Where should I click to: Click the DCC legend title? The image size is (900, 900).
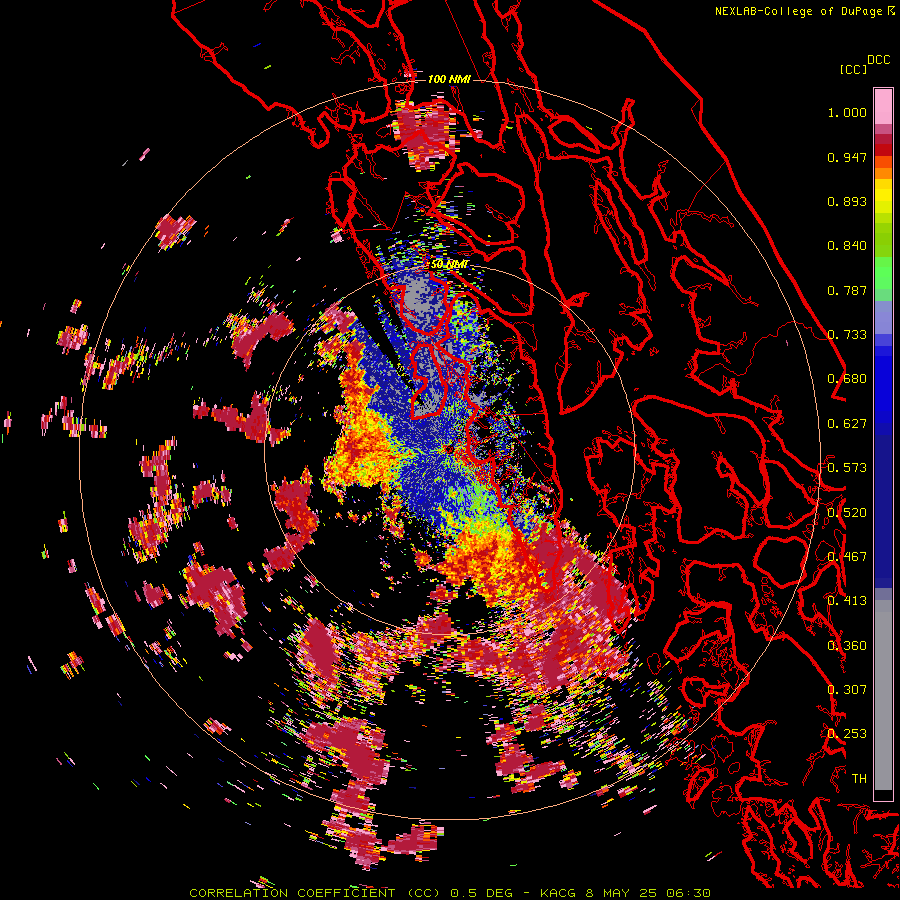tap(879, 60)
